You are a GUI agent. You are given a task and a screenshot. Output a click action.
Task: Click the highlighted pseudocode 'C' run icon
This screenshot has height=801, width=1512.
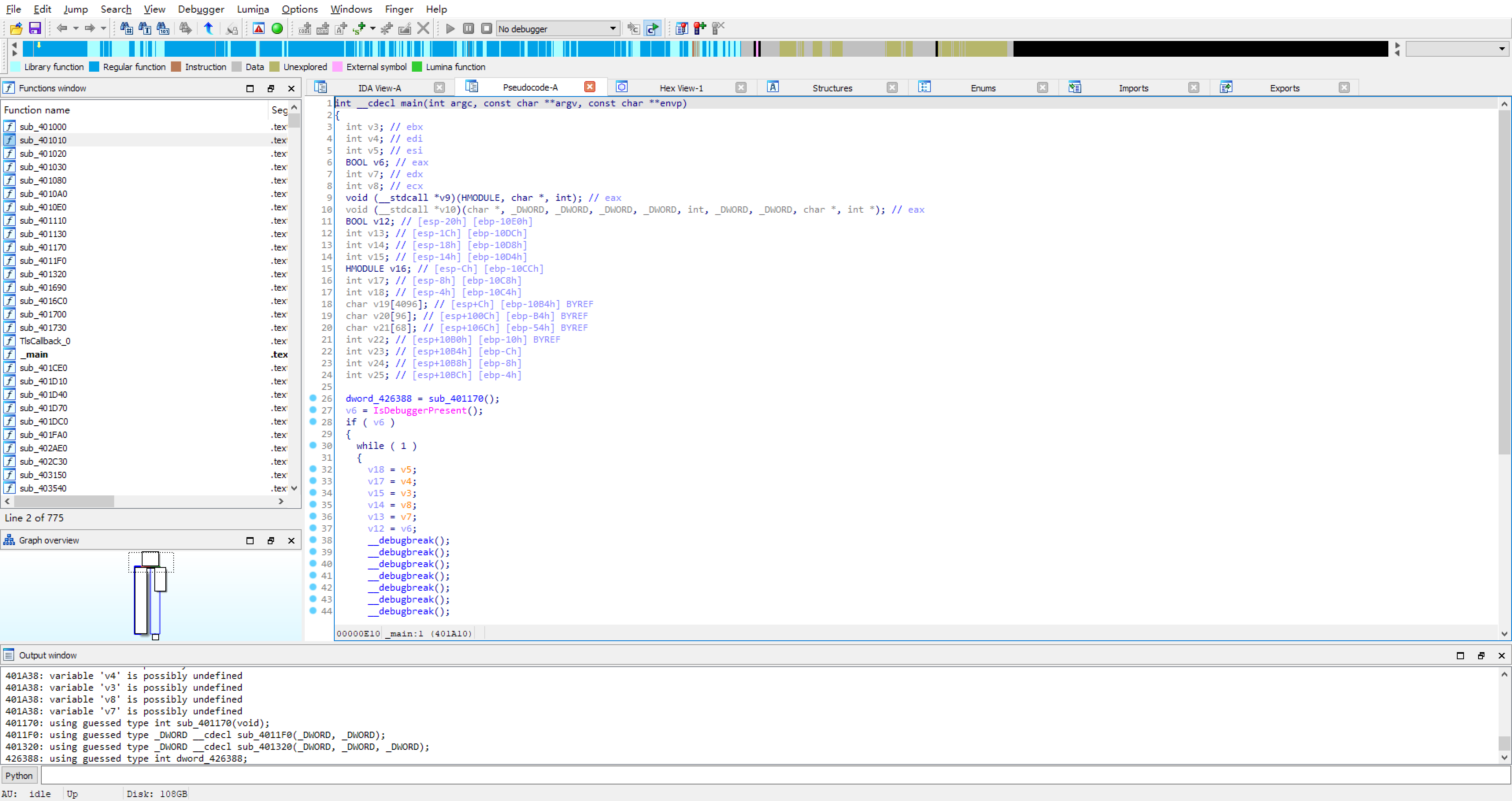[x=652, y=28]
